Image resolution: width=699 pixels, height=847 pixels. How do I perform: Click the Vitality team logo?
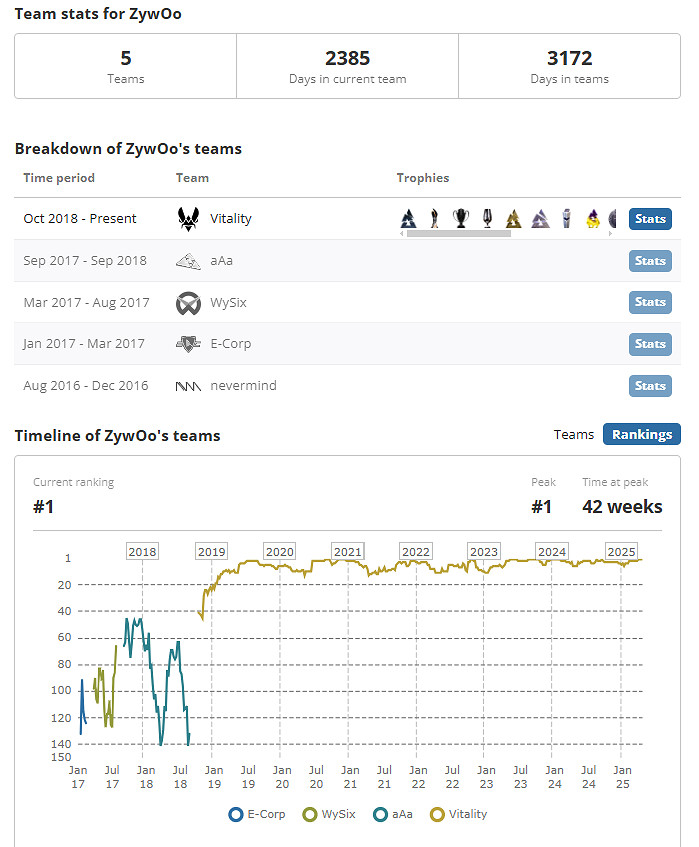click(188, 218)
